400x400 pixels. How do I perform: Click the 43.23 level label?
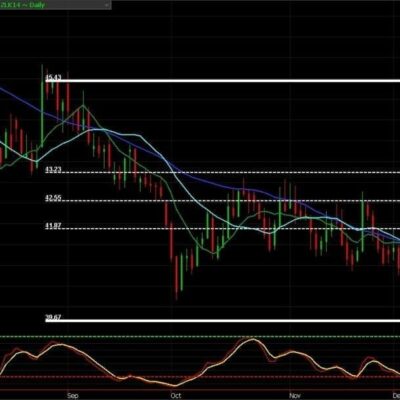click(53, 170)
